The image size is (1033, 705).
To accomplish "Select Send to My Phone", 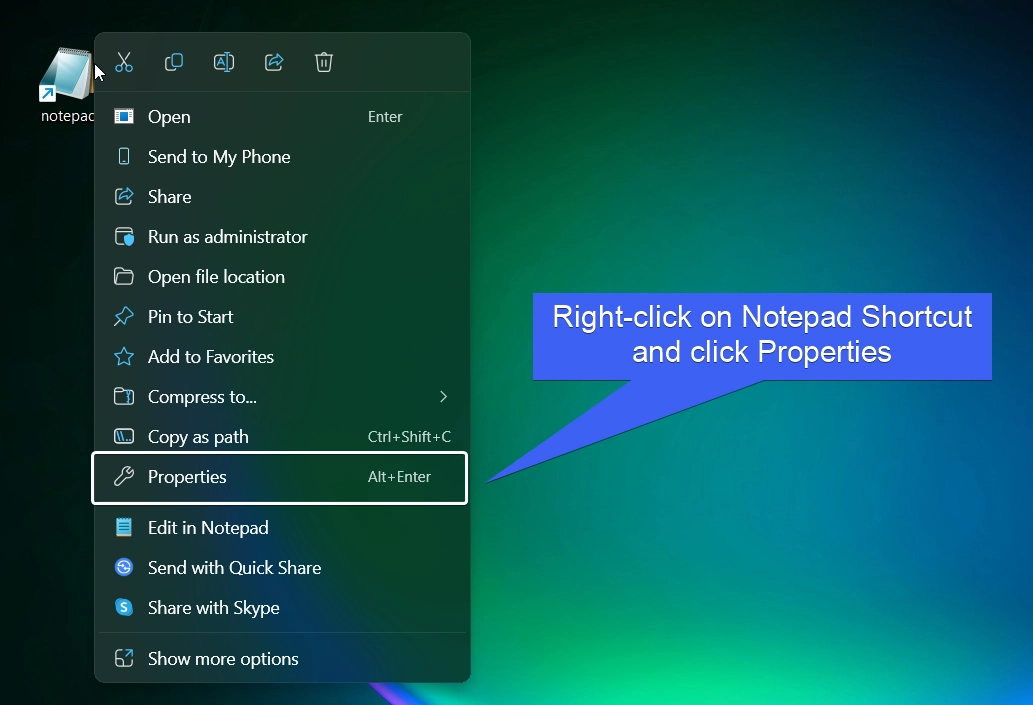I will click(282, 157).
